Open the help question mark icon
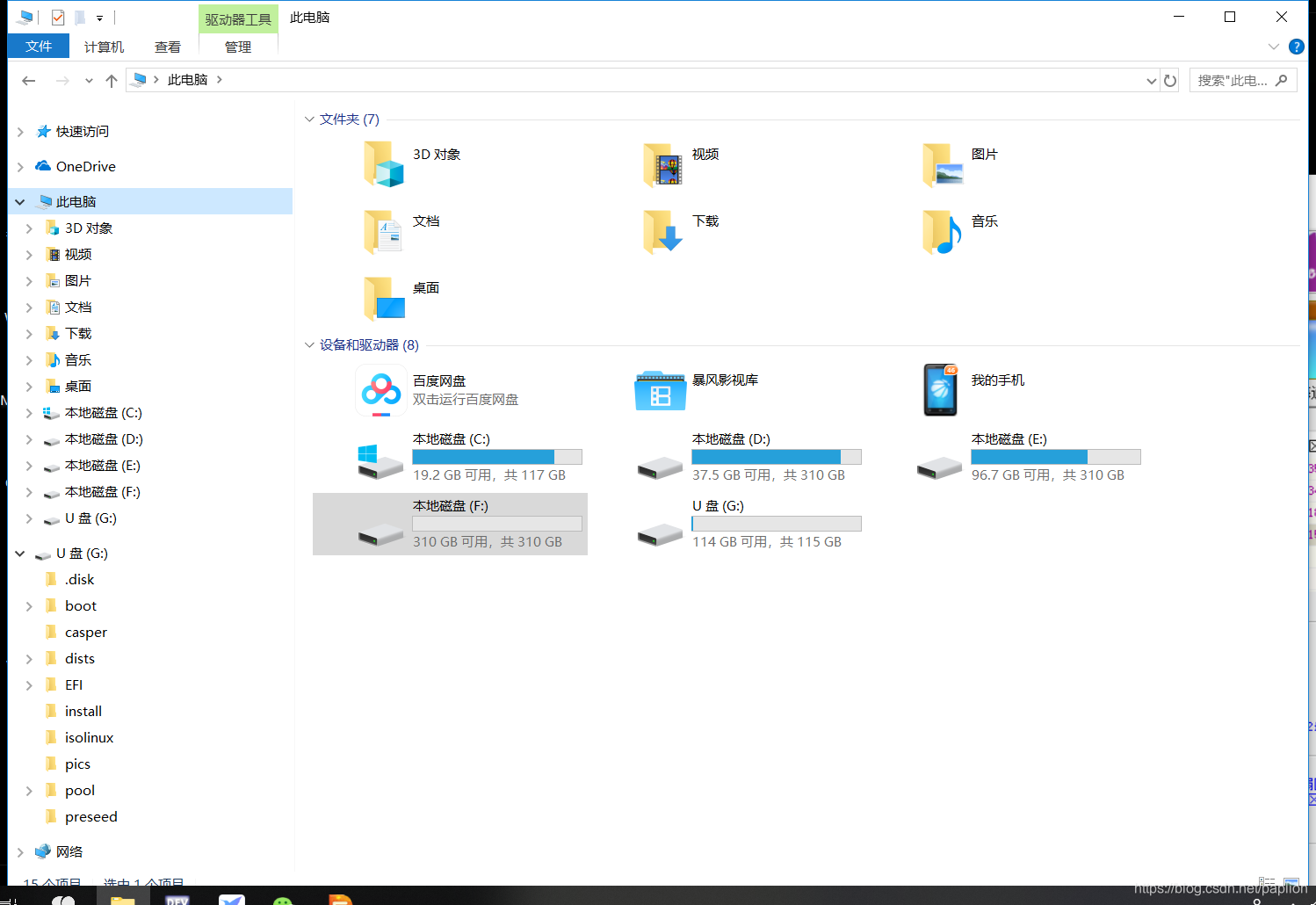 [1296, 47]
